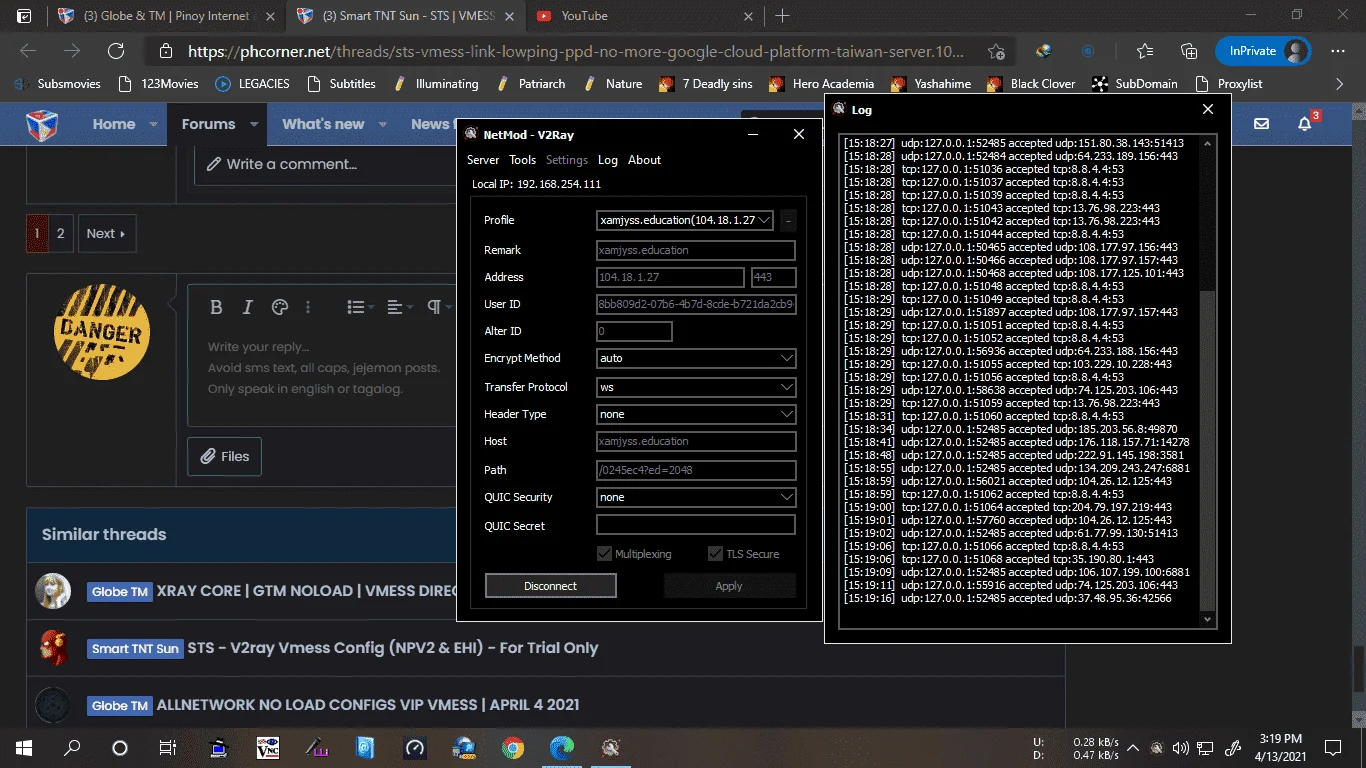Switch to the Globe & TM browser tab
Image resolution: width=1366 pixels, height=768 pixels.
pos(167,16)
